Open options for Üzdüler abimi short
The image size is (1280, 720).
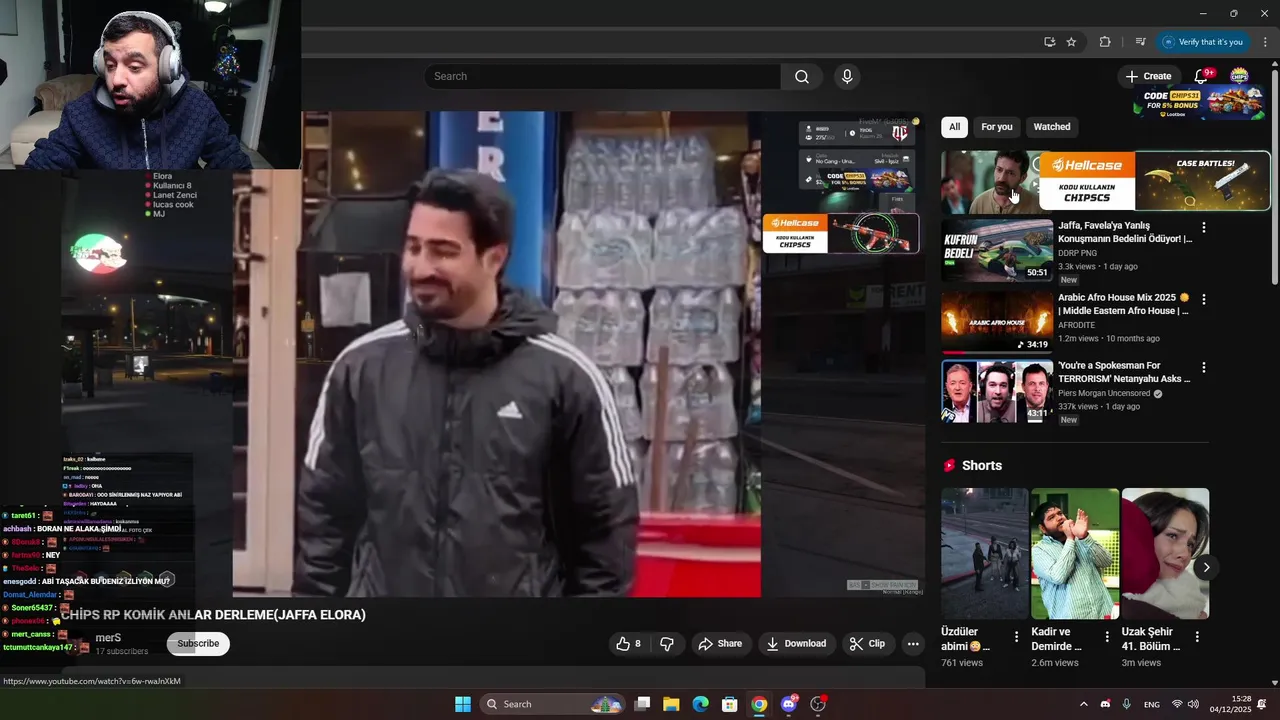coord(1017,637)
